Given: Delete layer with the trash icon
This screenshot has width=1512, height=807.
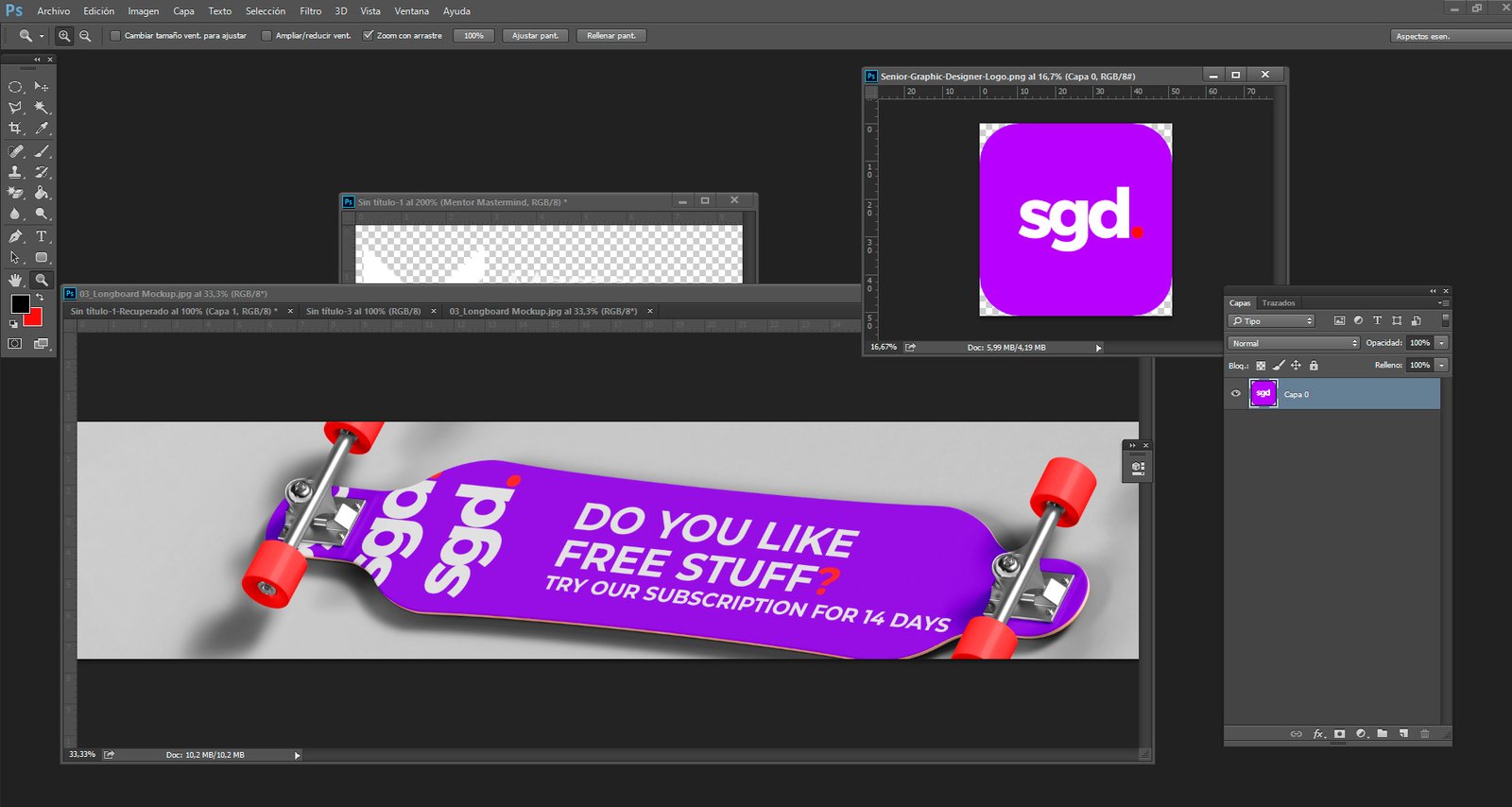Looking at the screenshot, I should pos(1425,733).
